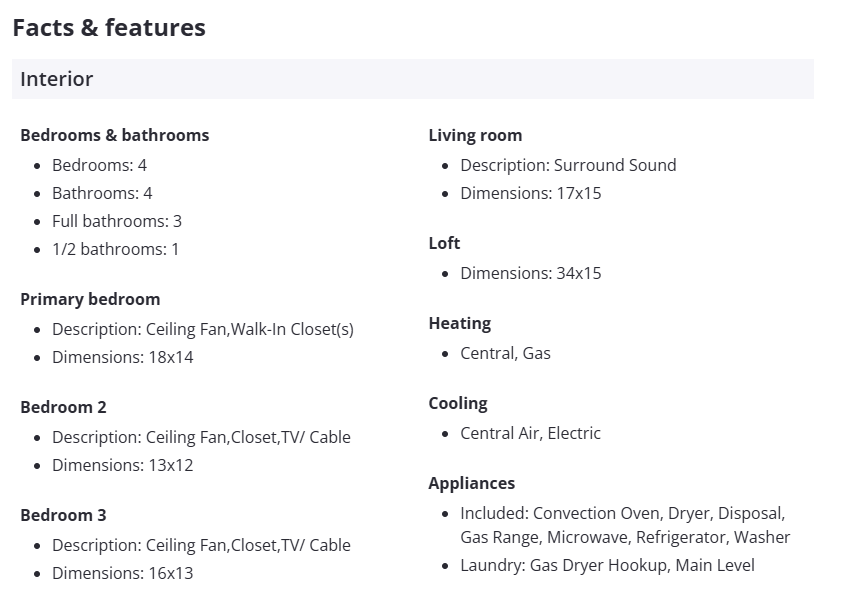Screen dimensions: 855x595
Task: Click the Bedrooms: 4 list item
Action: click(x=99, y=165)
